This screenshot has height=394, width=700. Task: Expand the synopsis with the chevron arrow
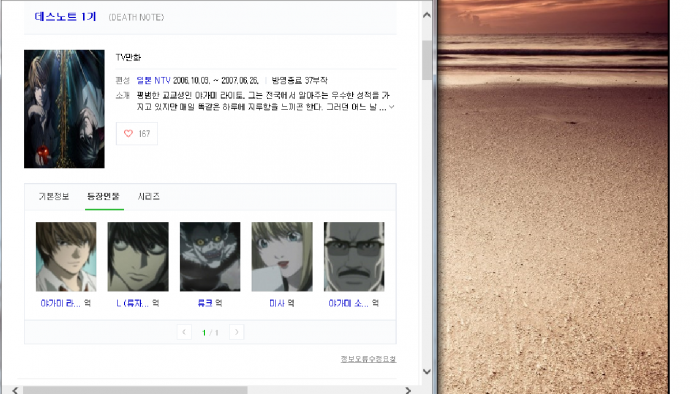tap(392, 107)
